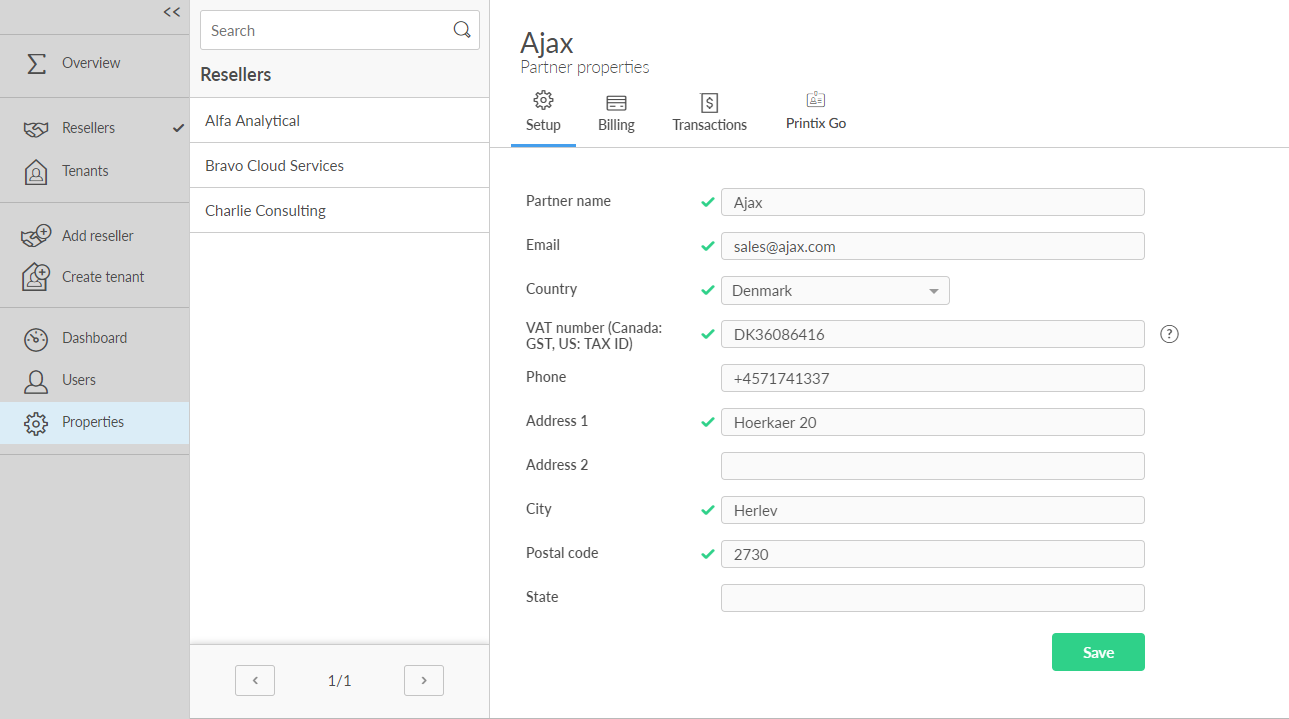Click the search magnifier icon
The image size is (1289, 719).
pos(462,30)
